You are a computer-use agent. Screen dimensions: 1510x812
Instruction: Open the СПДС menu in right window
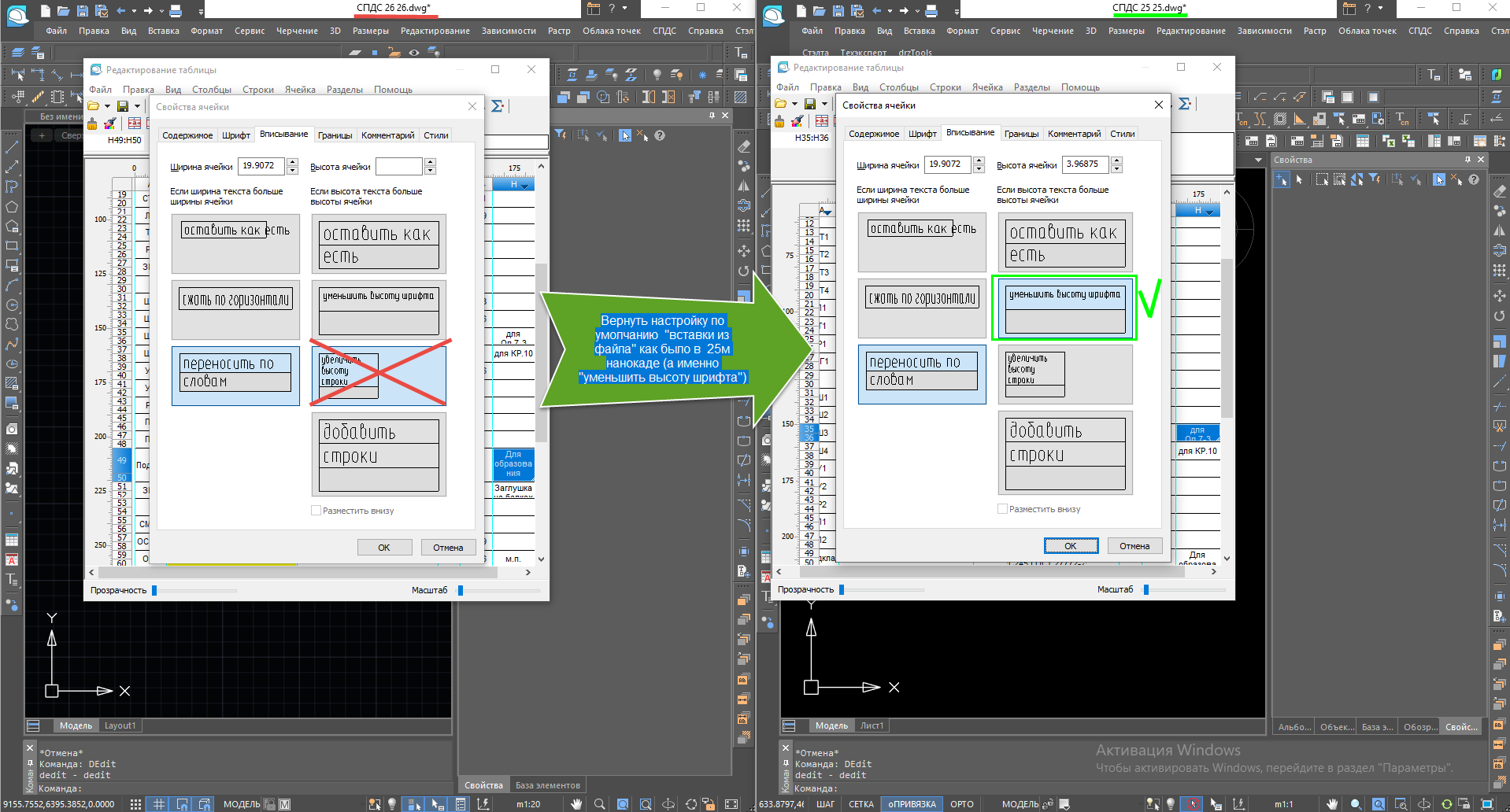pos(1420,31)
